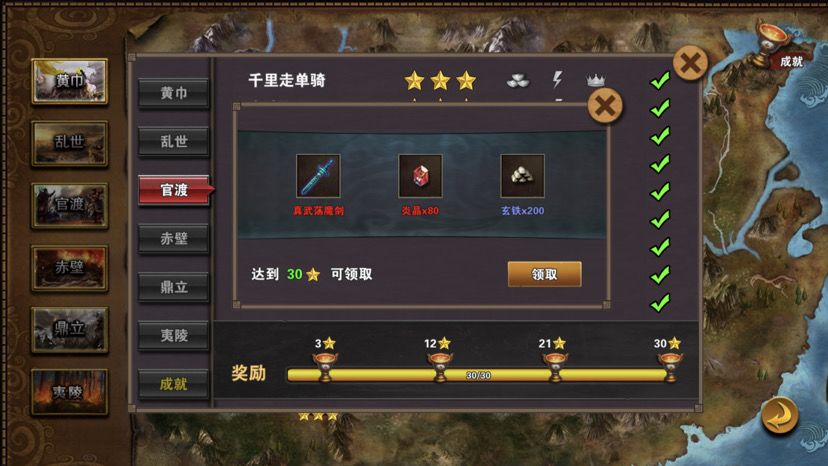Open the 乱世 campaign thumbnail
This screenshot has height=466, width=828.
[x=70, y=143]
